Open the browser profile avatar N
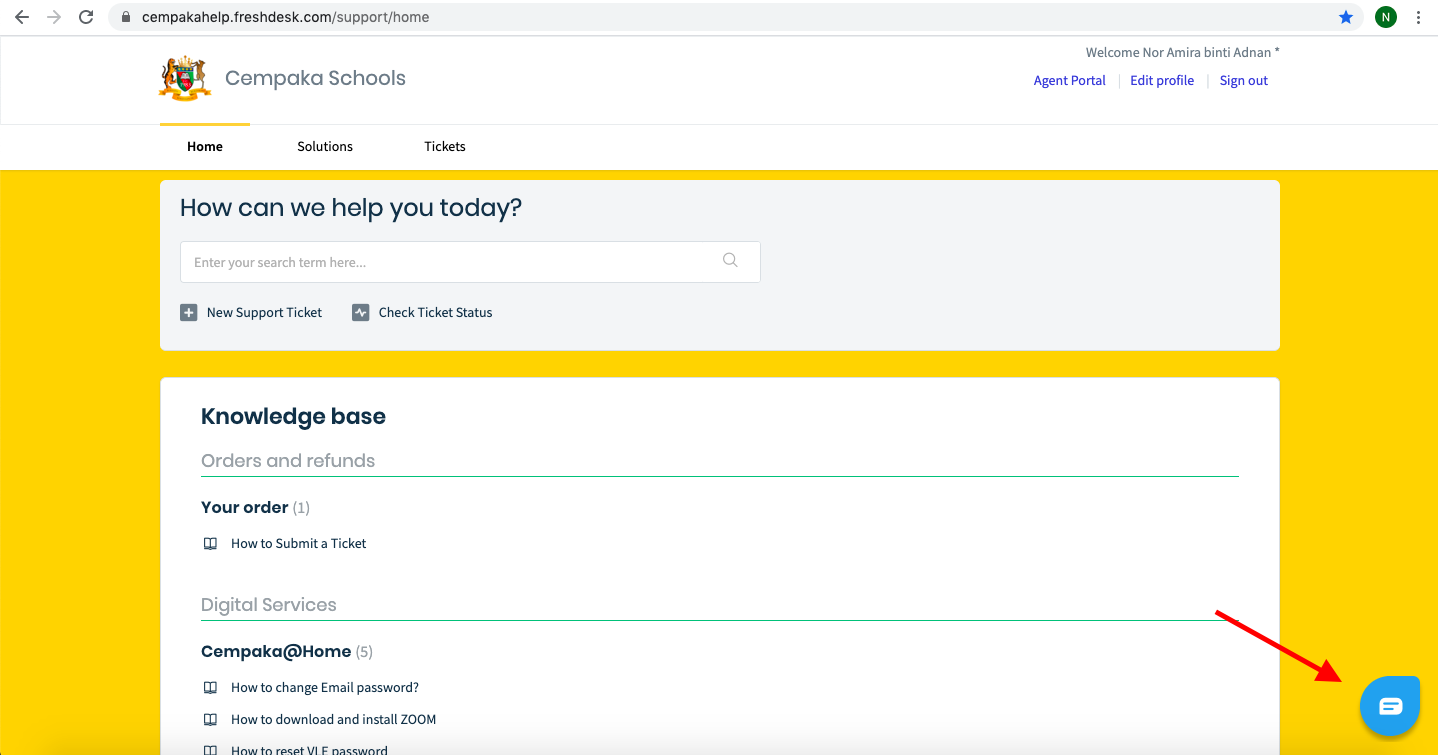This screenshot has height=755, width=1438. coord(1385,17)
